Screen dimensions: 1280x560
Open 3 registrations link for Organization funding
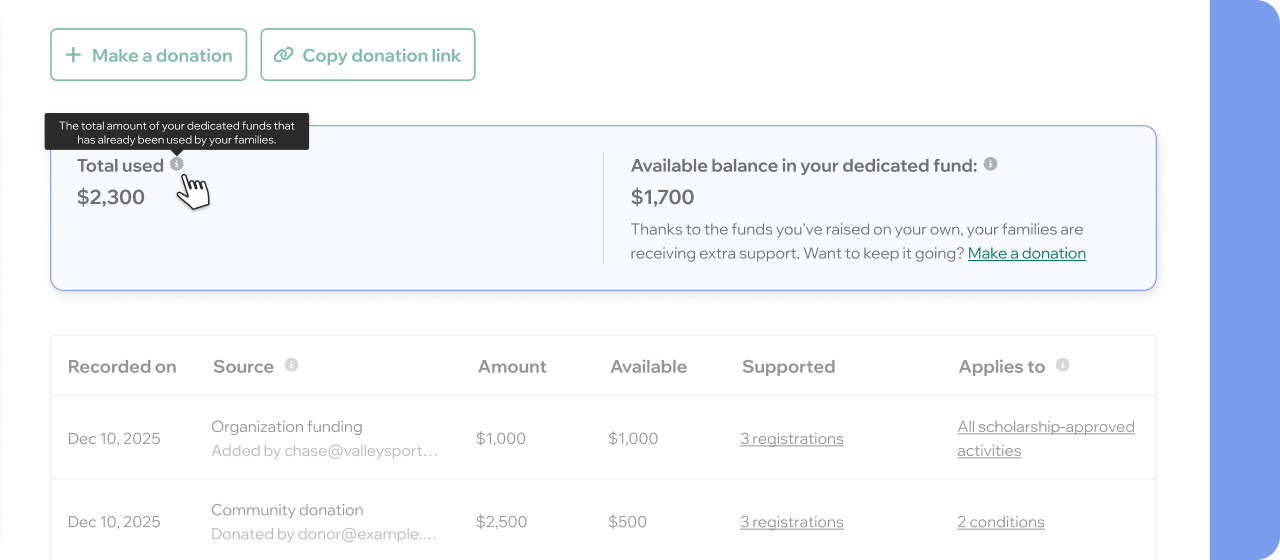[791, 439]
